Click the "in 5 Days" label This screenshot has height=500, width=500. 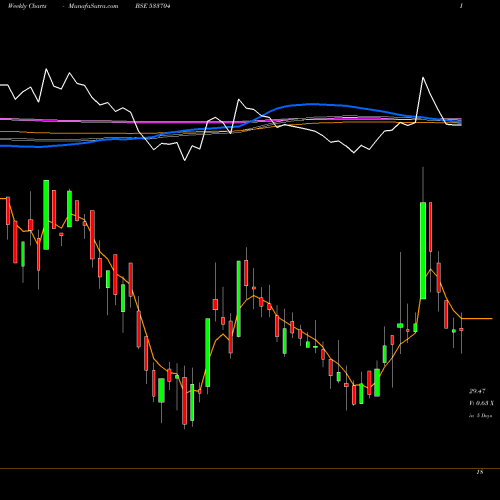pos(480,416)
